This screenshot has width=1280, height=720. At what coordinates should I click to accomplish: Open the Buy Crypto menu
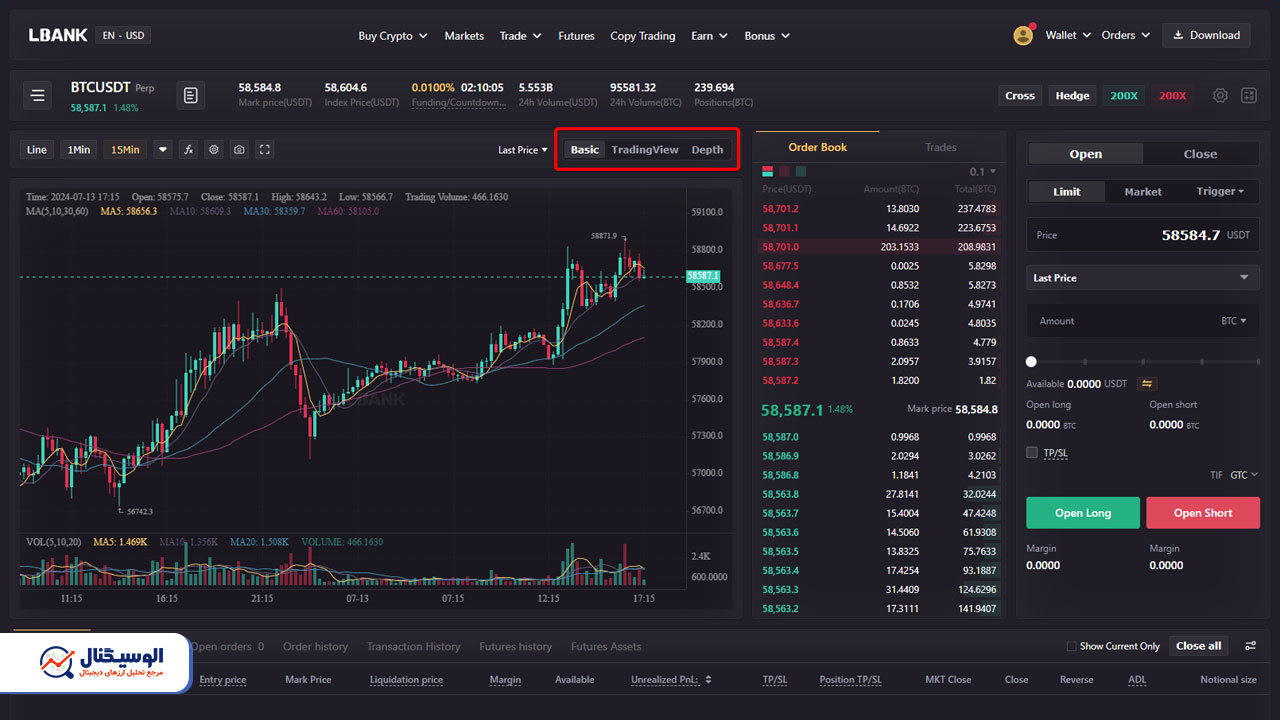coord(392,36)
